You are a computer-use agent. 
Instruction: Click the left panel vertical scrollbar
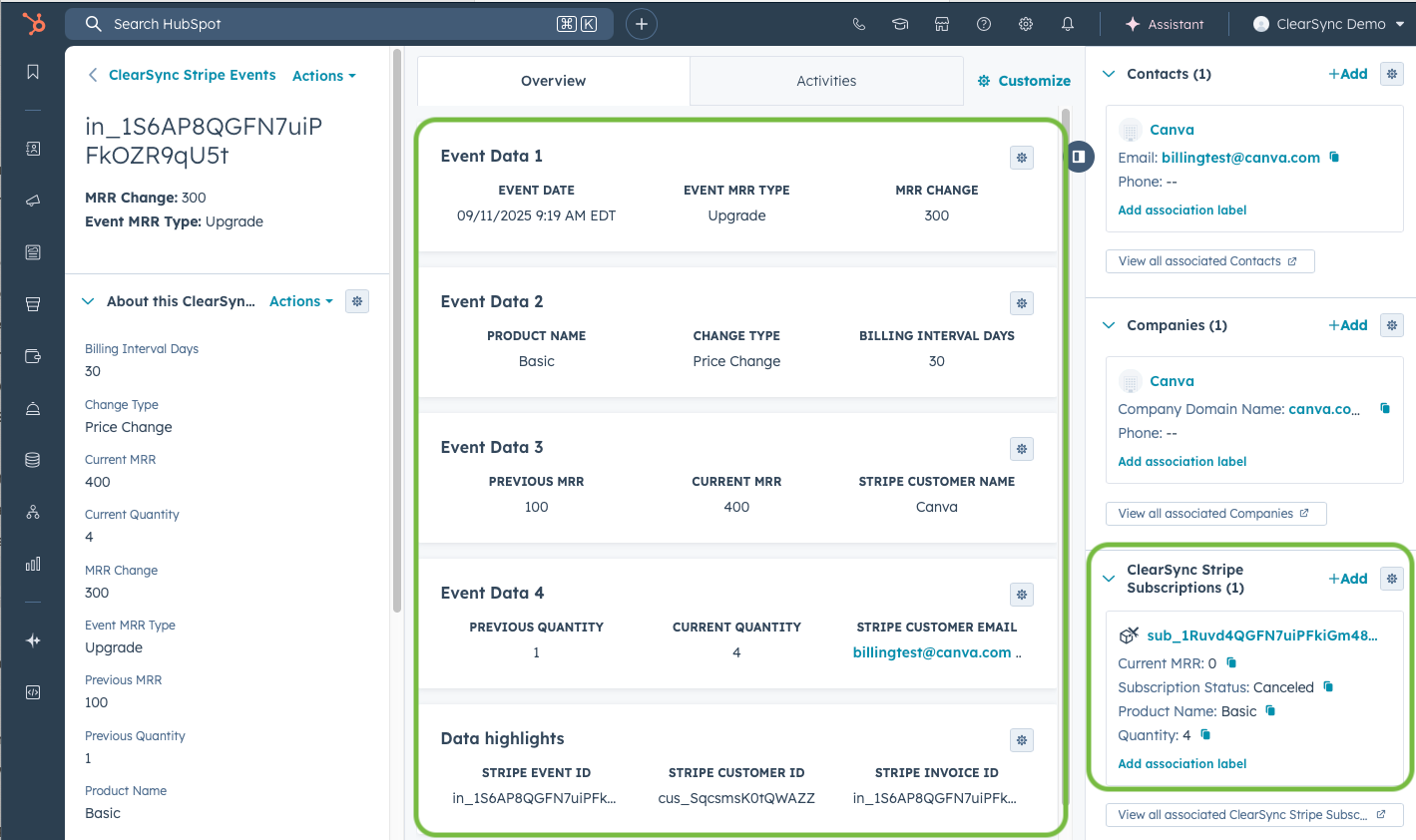click(x=397, y=329)
